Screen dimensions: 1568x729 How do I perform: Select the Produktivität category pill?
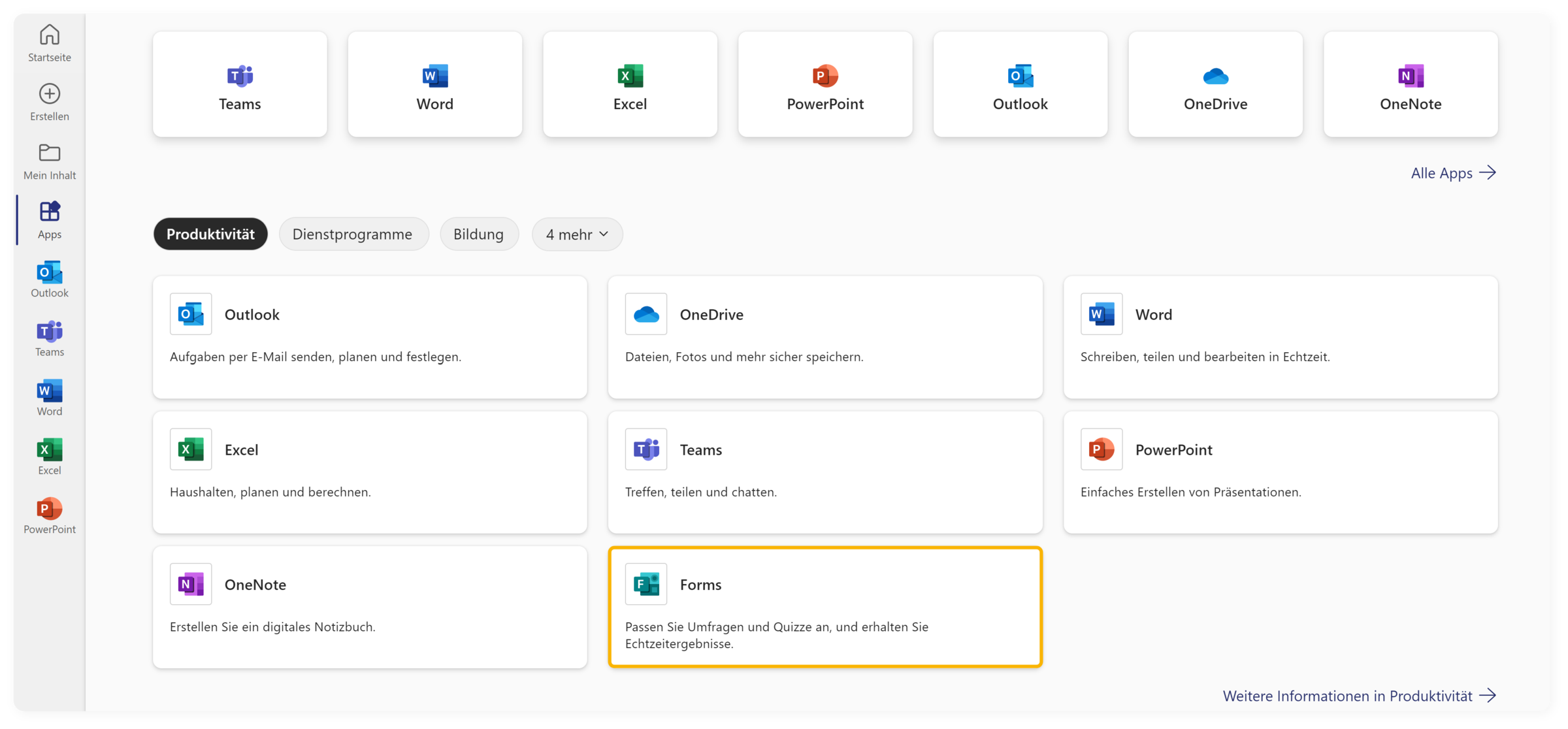point(210,234)
